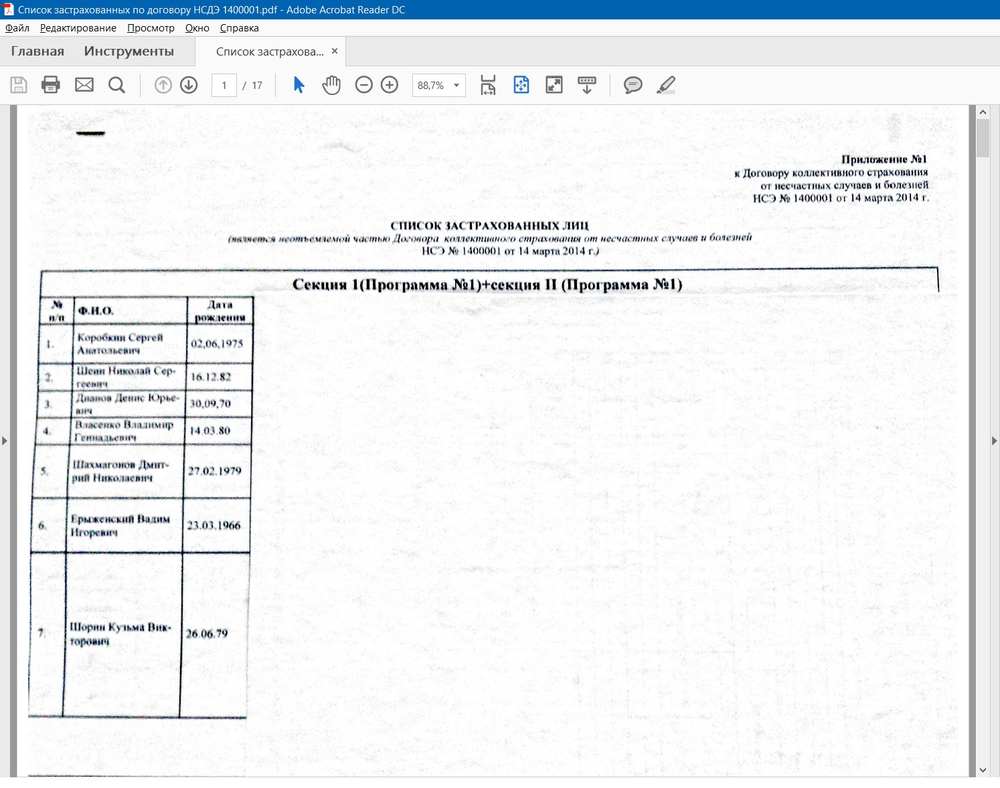Image resolution: width=1000 pixels, height=788 pixels.
Task: Go to previous page arrow
Action: pyautogui.click(x=164, y=85)
